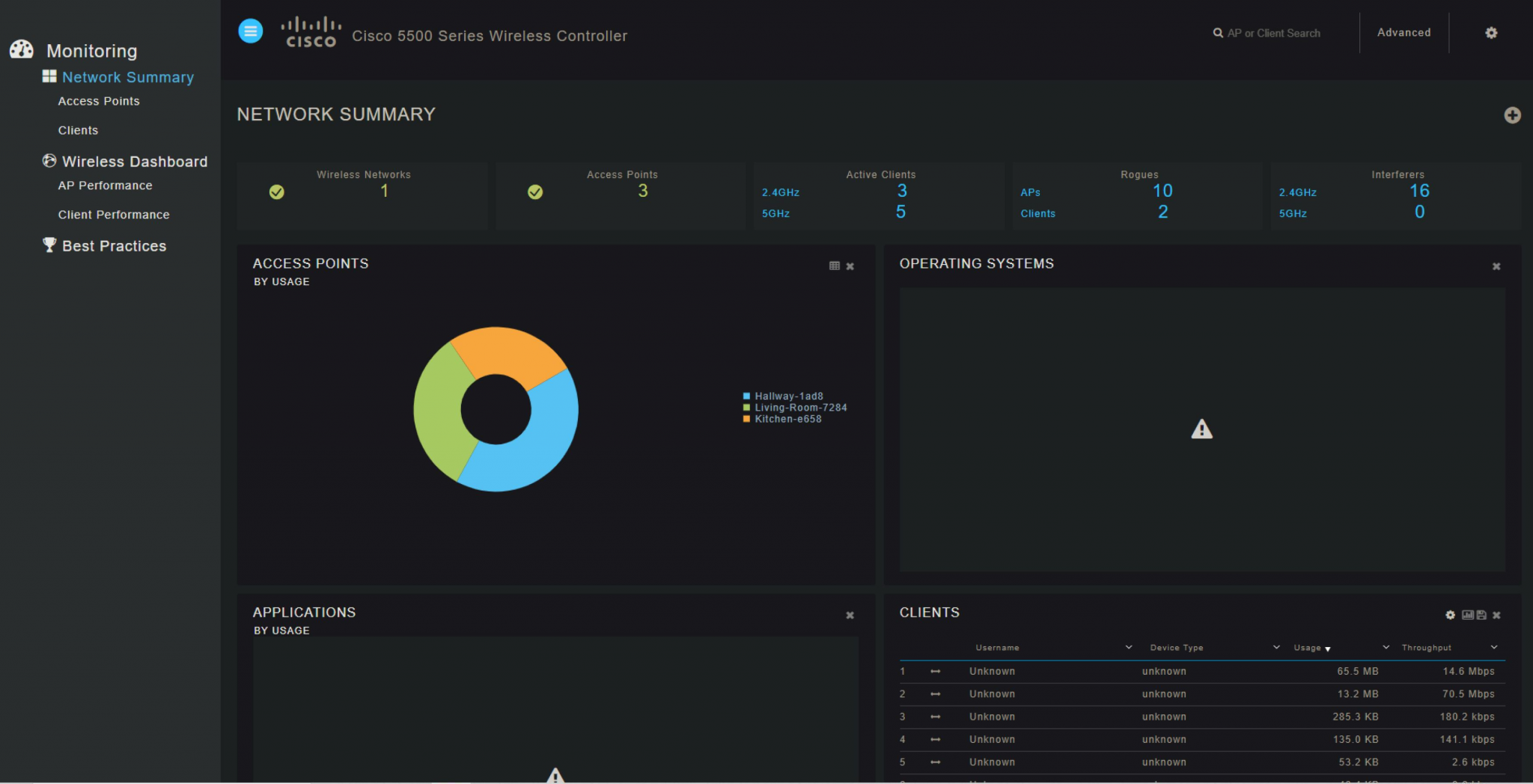Image resolution: width=1533 pixels, height=784 pixels.
Task: Open the Device Type column dropdown chevron
Action: coord(1276,647)
